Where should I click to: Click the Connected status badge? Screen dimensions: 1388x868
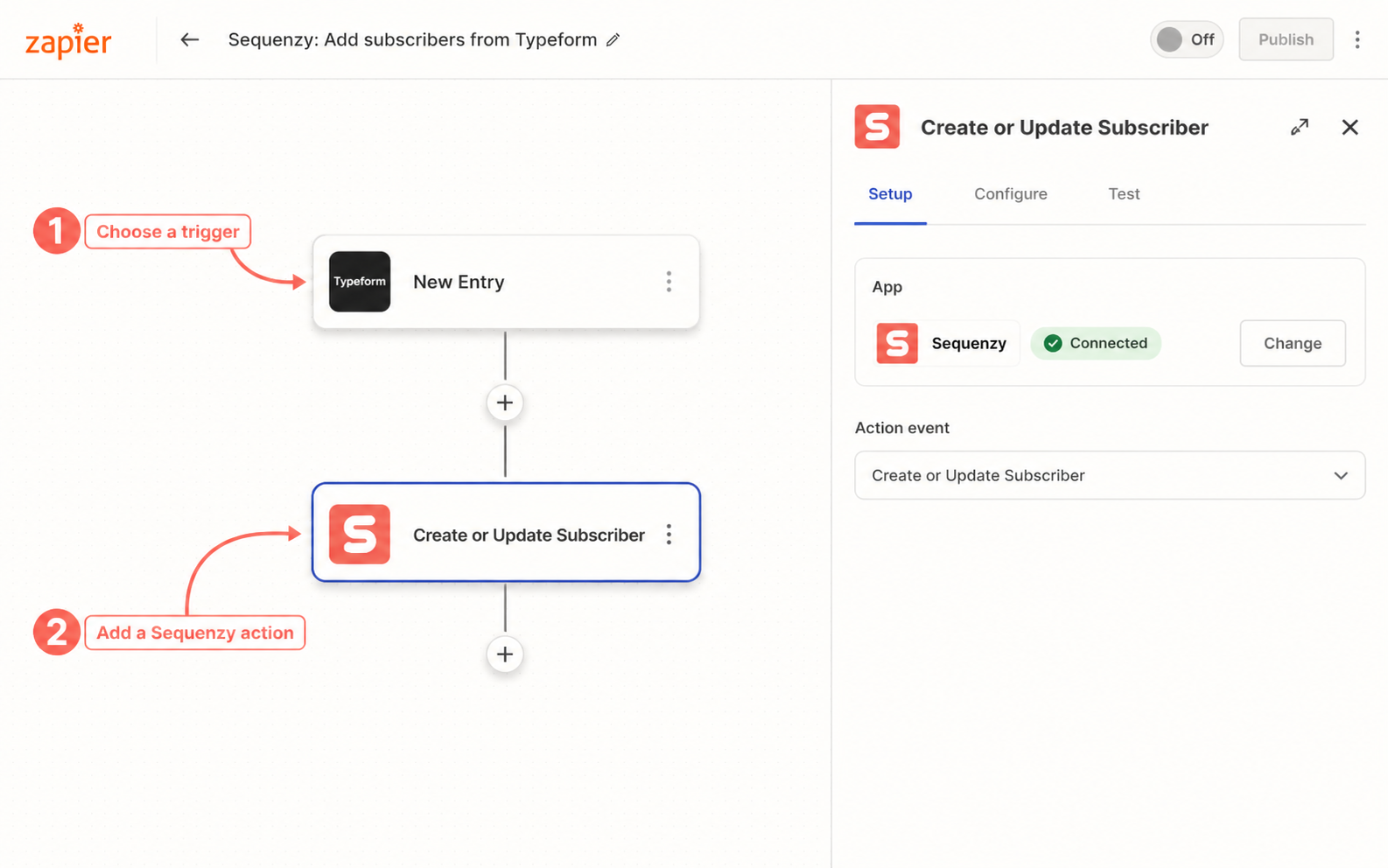click(x=1096, y=343)
